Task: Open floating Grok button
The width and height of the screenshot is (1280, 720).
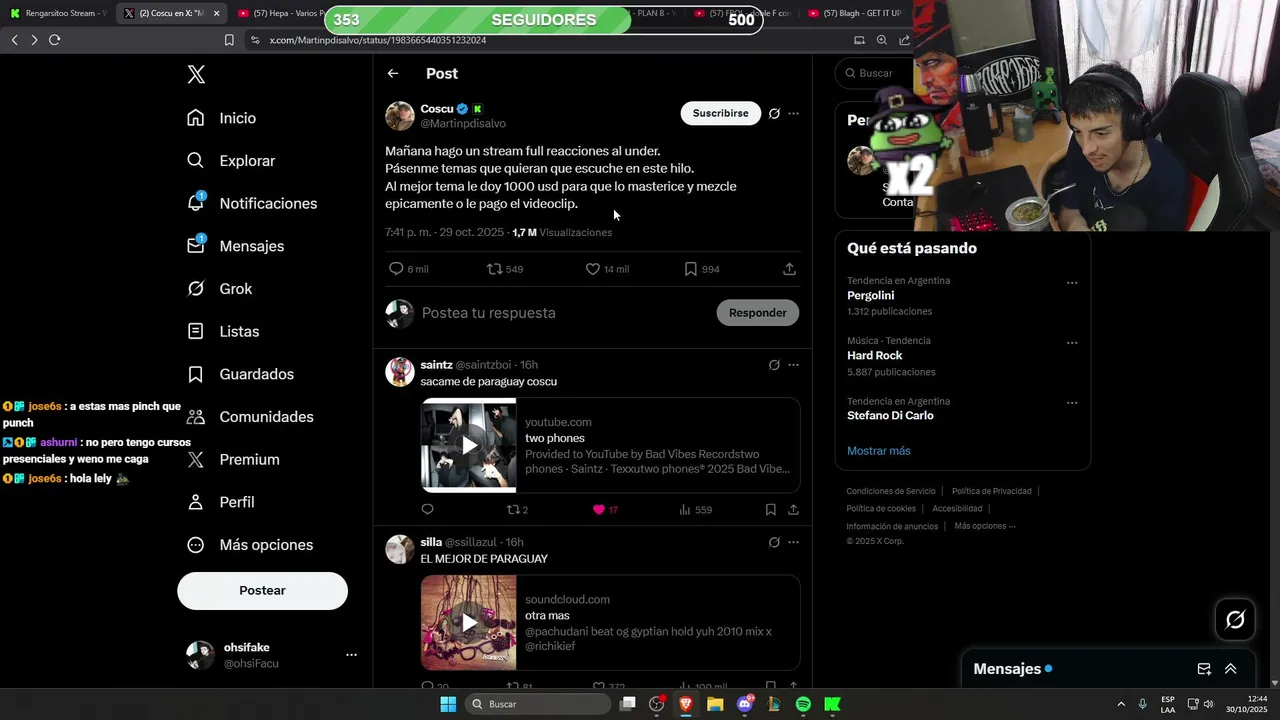Action: point(1235,620)
